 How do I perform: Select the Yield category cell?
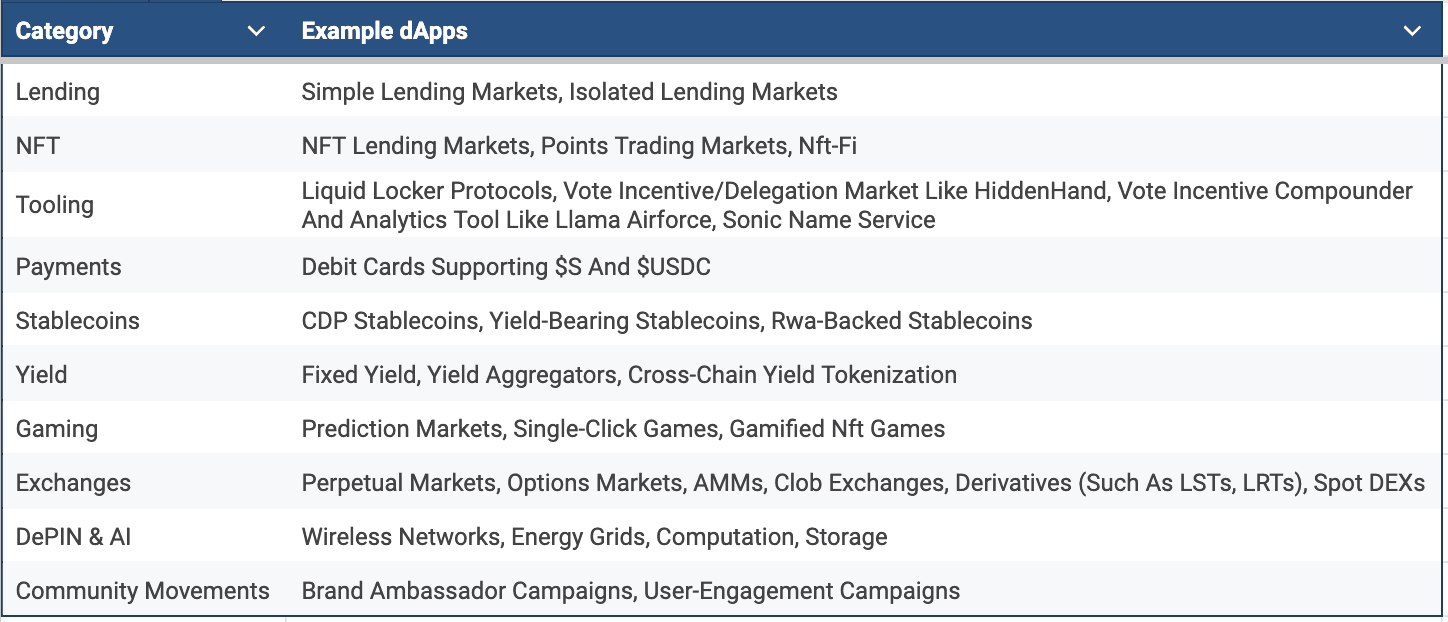click(144, 375)
